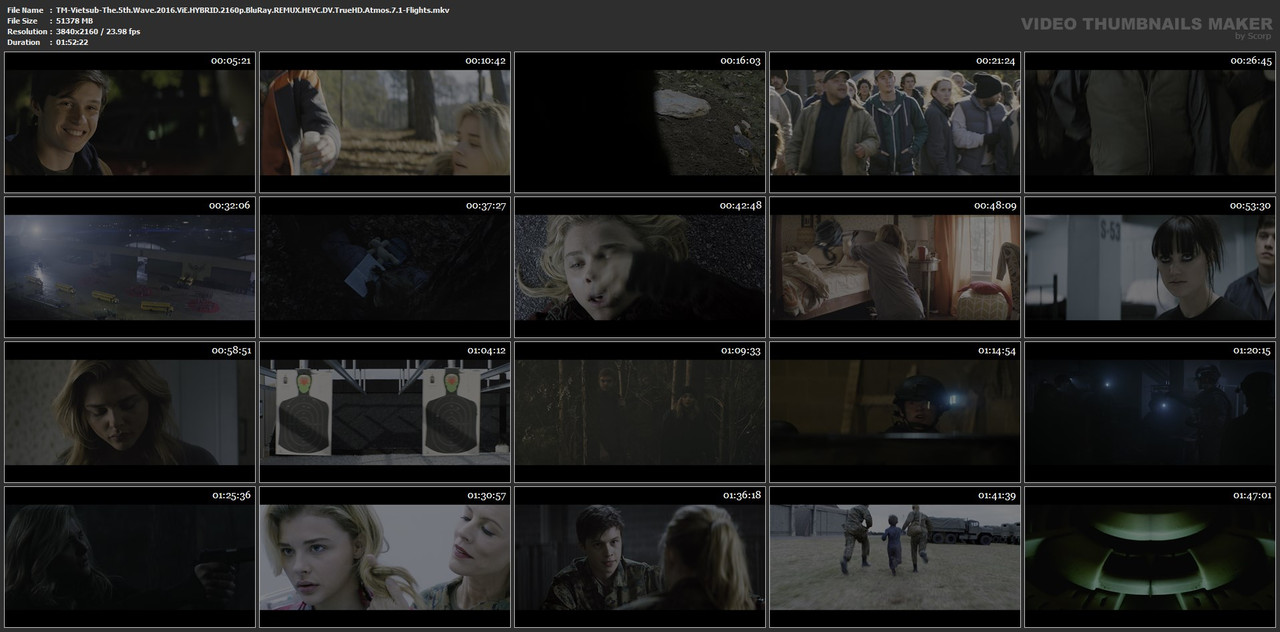Select the helmeted soldier frame at 01:14:54
Image resolution: width=1280 pixels, height=632 pixels.
point(895,412)
